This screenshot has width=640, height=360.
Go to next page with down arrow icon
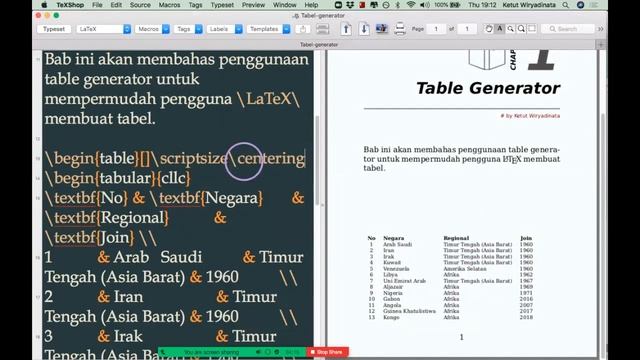364,29
